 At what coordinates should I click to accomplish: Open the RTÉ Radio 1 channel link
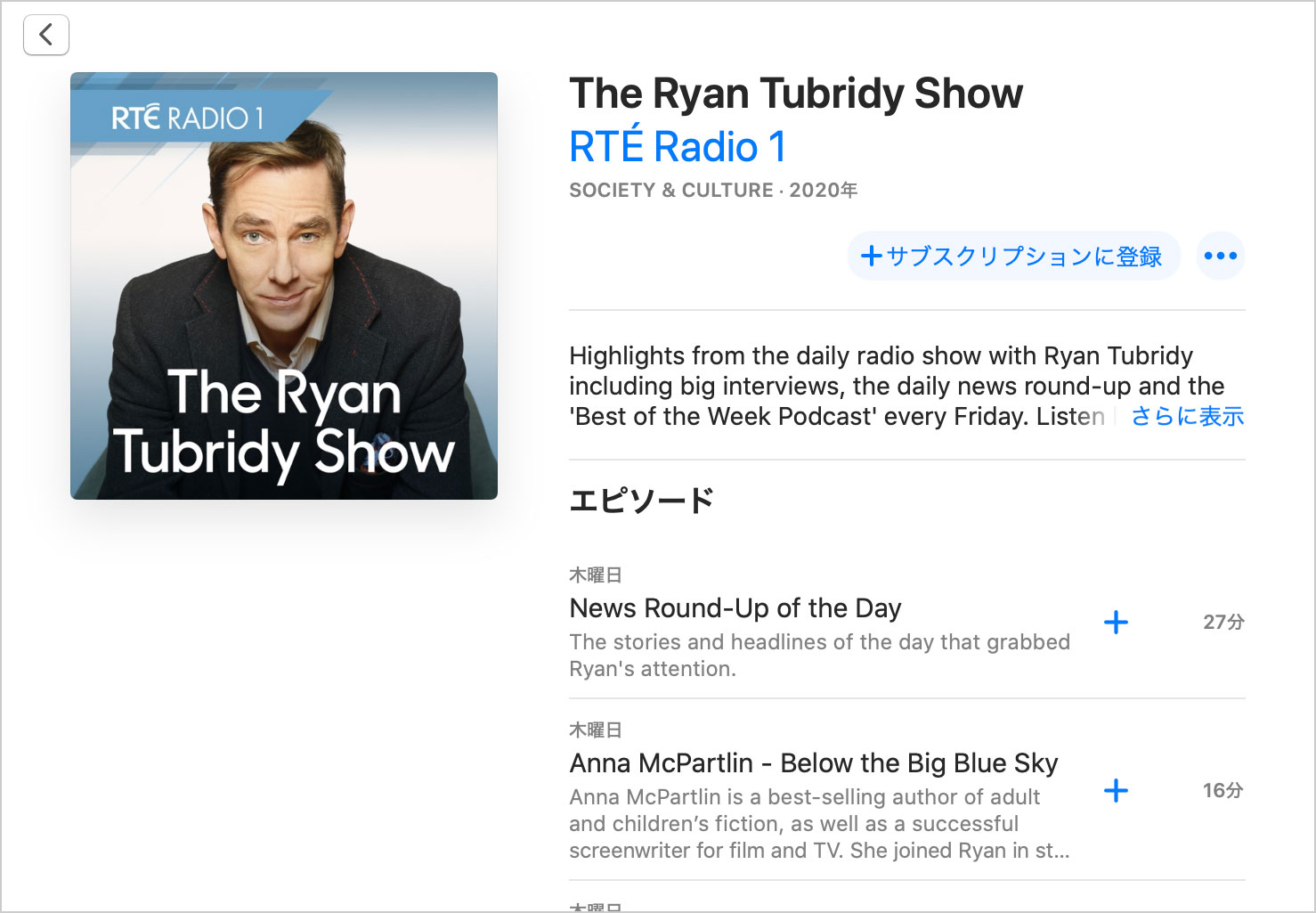tap(678, 147)
